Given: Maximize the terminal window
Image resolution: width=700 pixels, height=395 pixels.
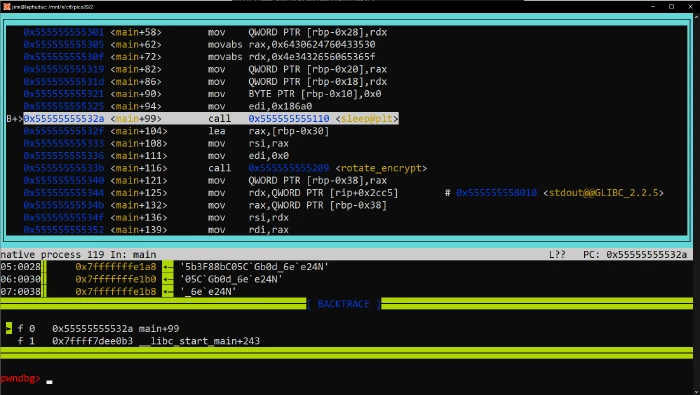Looking at the screenshot, I should pyautogui.click(x=671, y=7).
